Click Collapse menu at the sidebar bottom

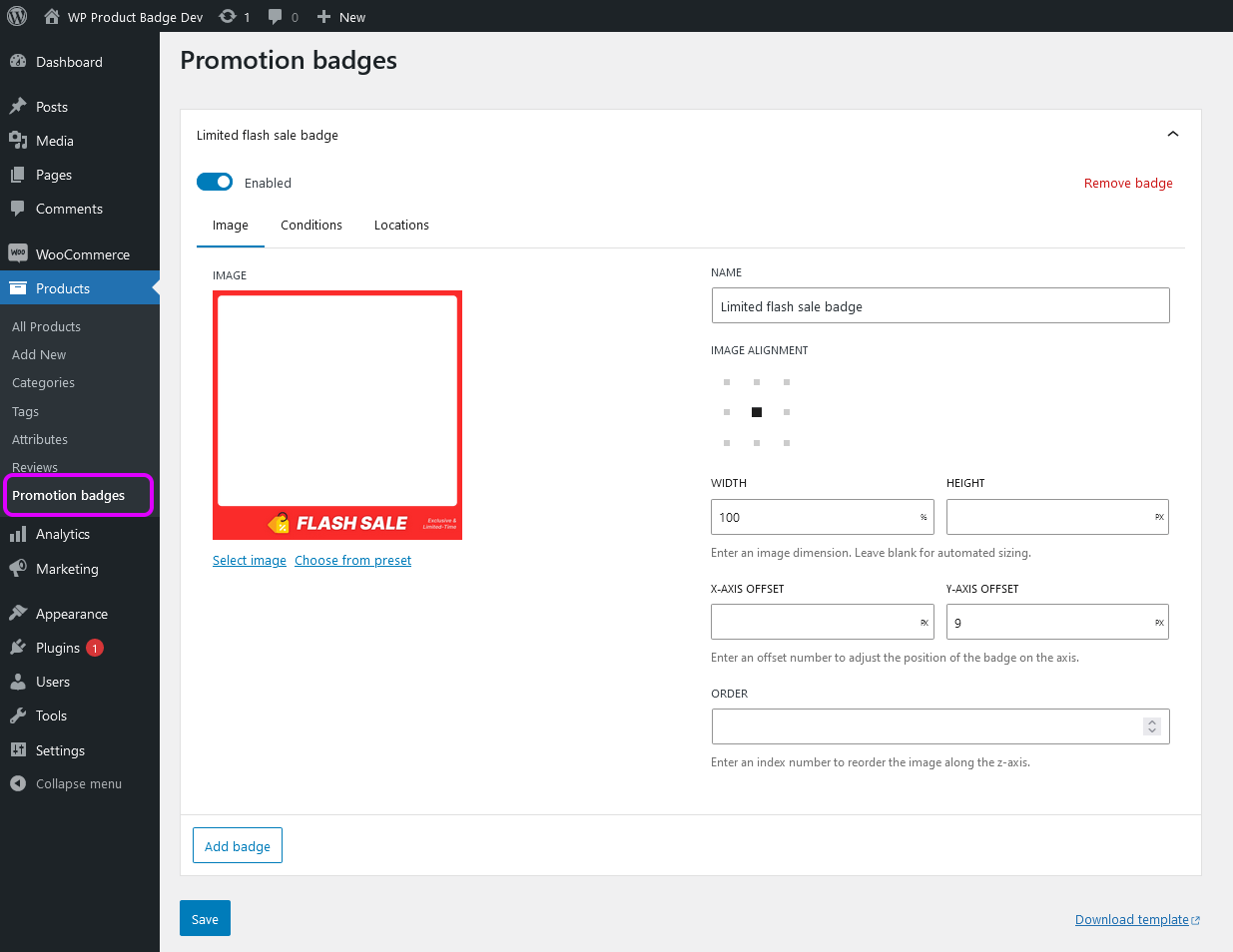(21, 783)
